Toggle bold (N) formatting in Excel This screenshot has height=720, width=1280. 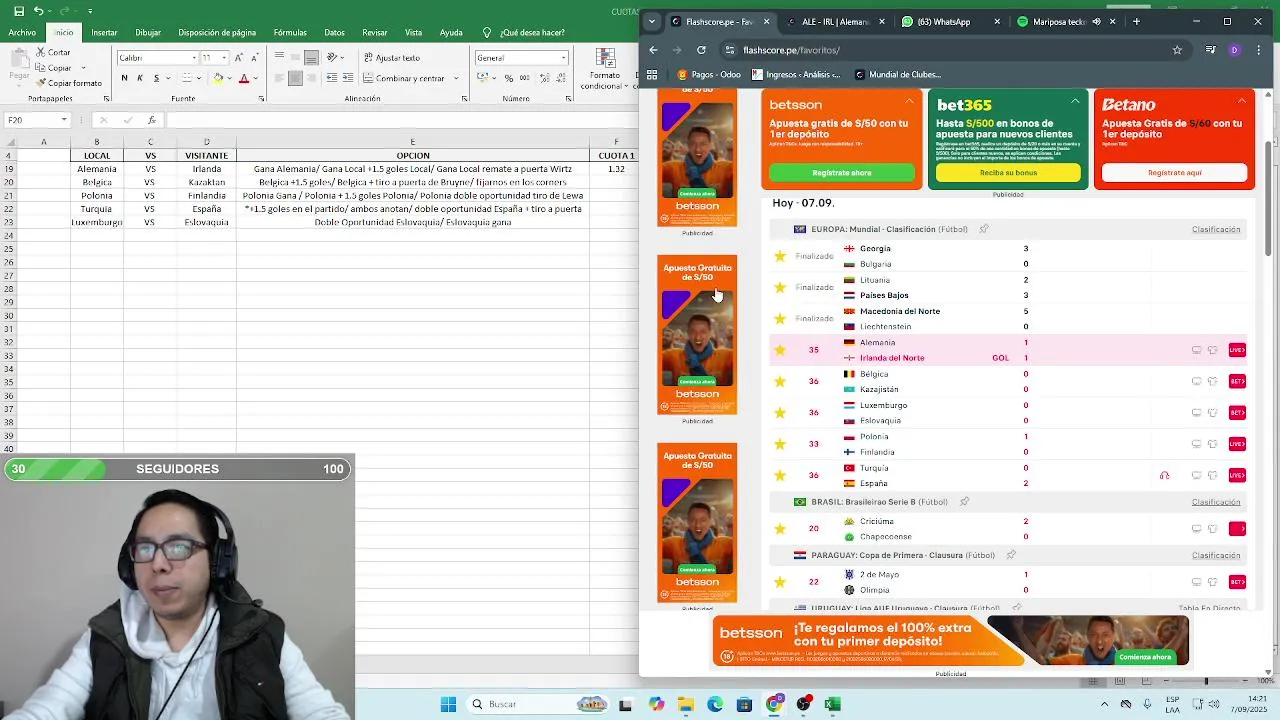tap(124, 78)
